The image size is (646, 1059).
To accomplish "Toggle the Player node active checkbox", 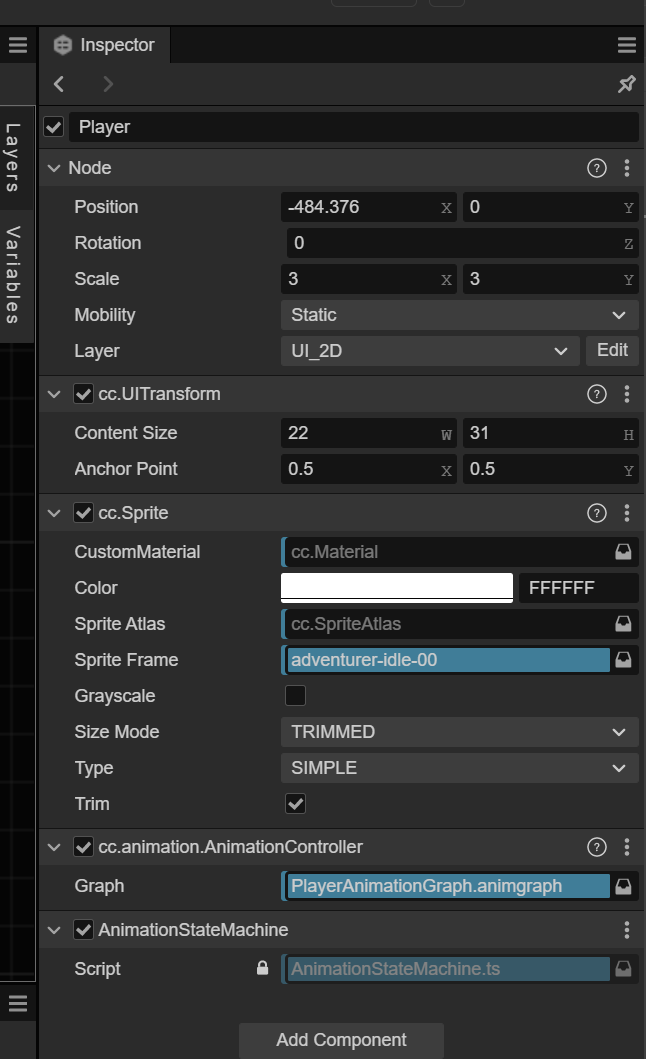I will point(54,127).
